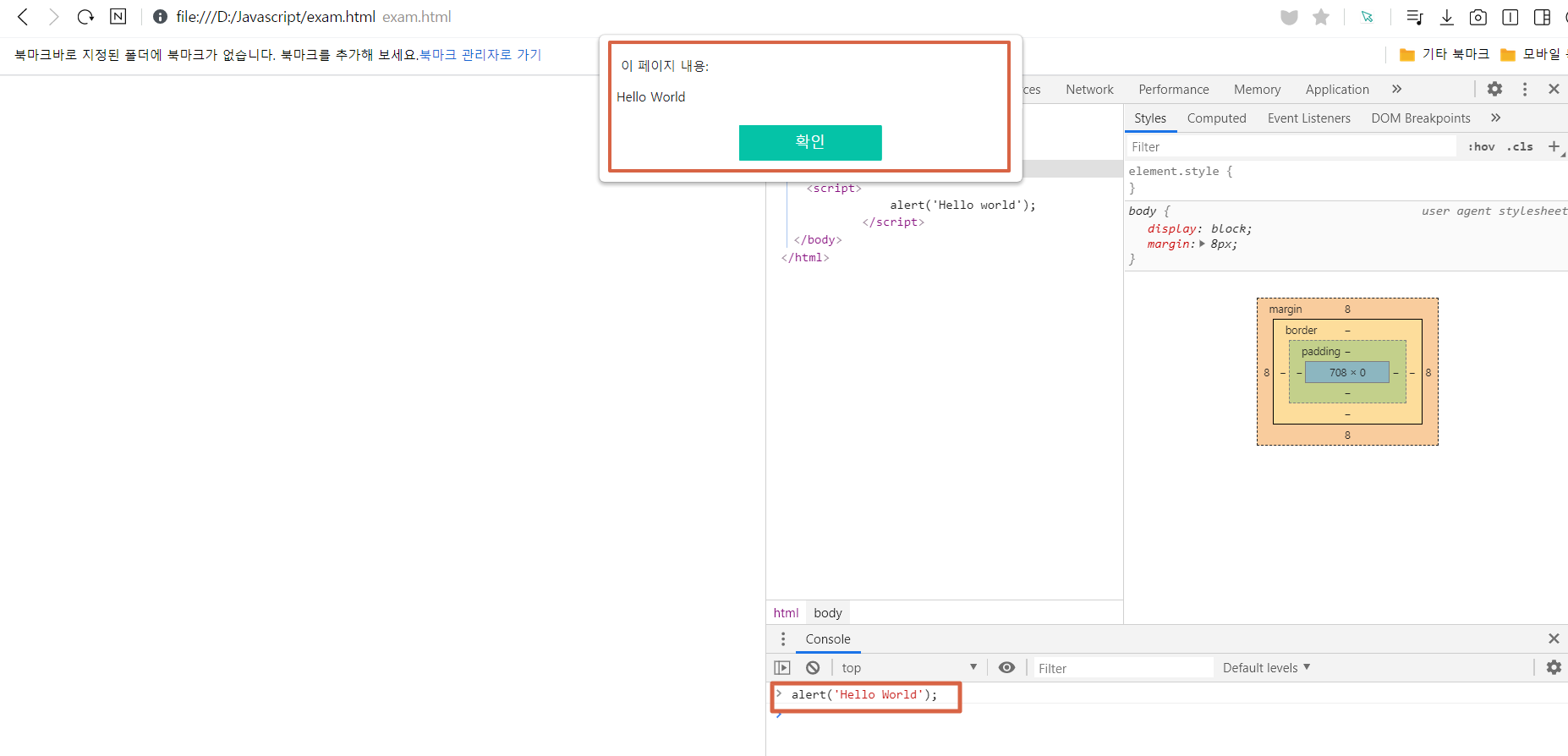The width and height of the screenshot is (1568, 756).
Task: Select html in the DOM breadcrumb
Action: [x=786, y=612]
